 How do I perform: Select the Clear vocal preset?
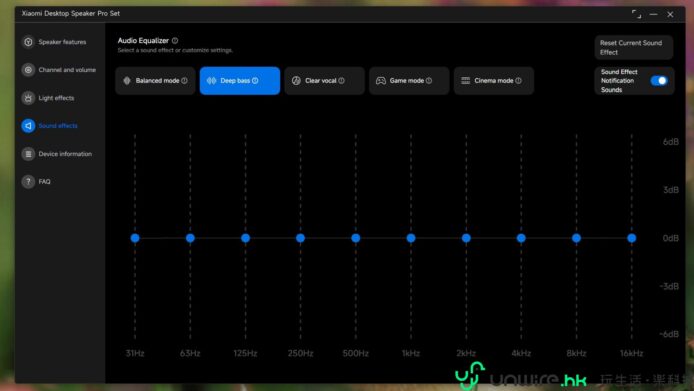click(x=324, y=81)
